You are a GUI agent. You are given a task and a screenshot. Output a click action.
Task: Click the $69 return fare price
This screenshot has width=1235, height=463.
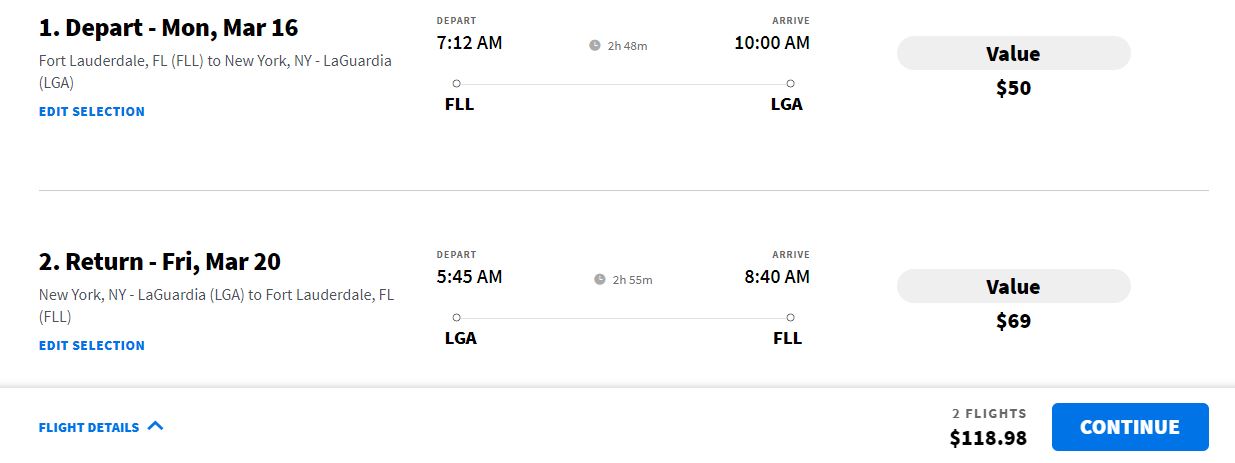(1013, 322)
